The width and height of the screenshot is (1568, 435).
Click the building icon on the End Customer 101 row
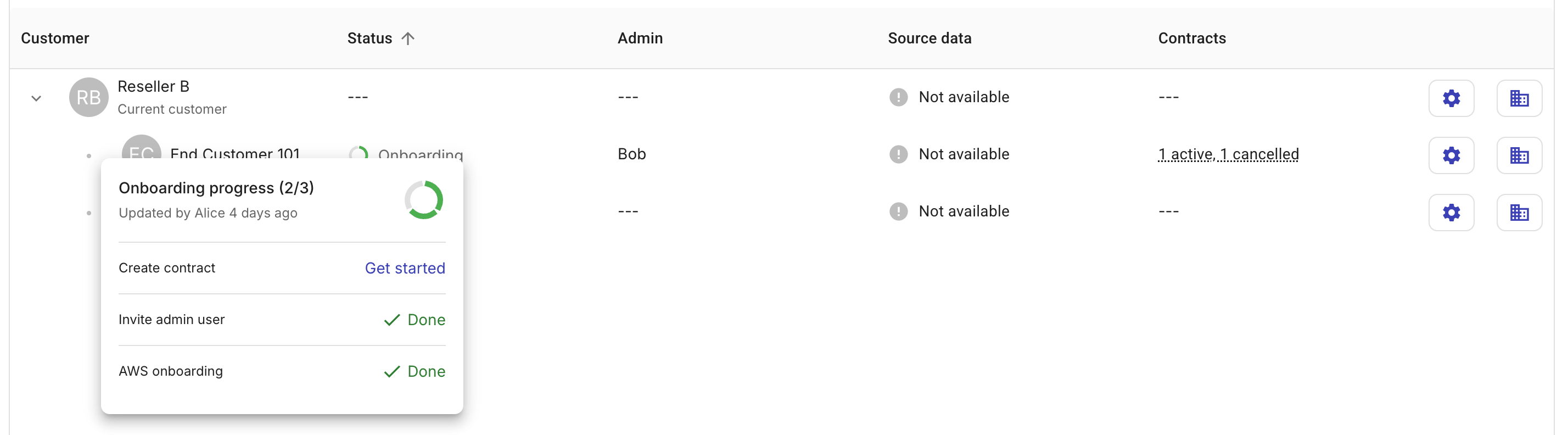click(1520, 155)
